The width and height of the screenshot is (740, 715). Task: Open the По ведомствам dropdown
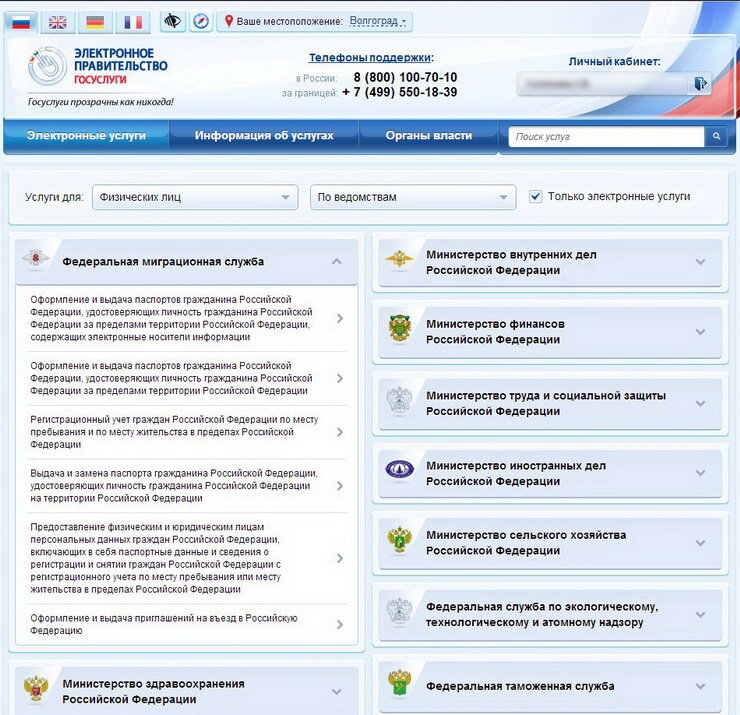point(413,197)
